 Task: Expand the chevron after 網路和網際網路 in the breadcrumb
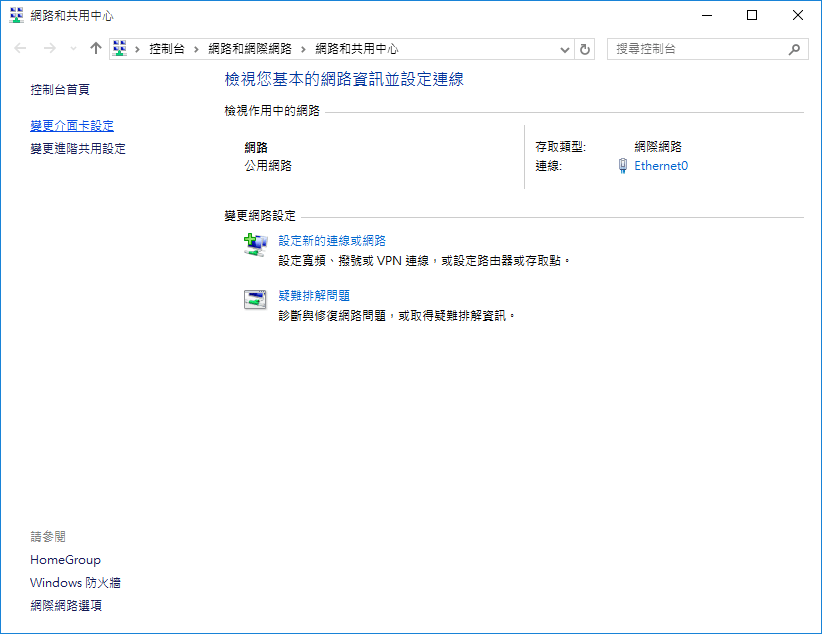pyautogui.click(x=303, y=49)
